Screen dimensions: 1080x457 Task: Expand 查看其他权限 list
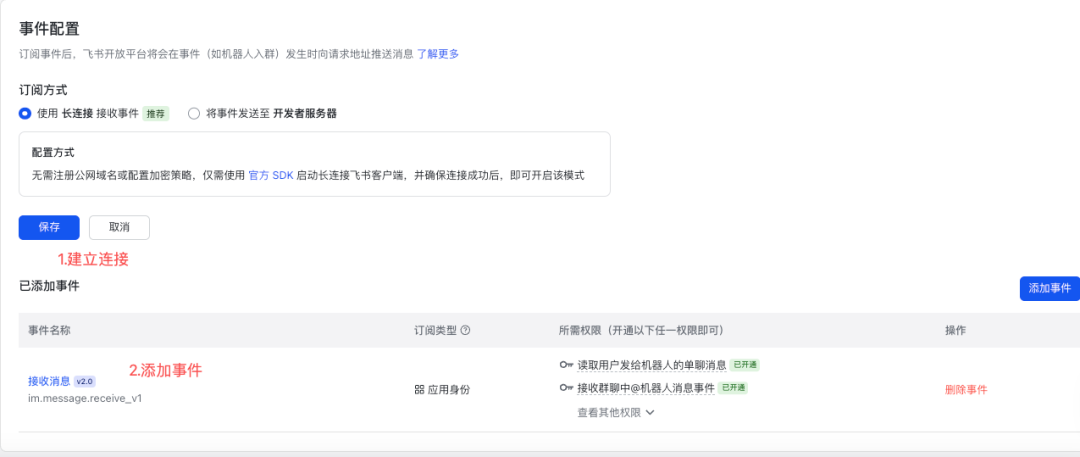[610, 412]
